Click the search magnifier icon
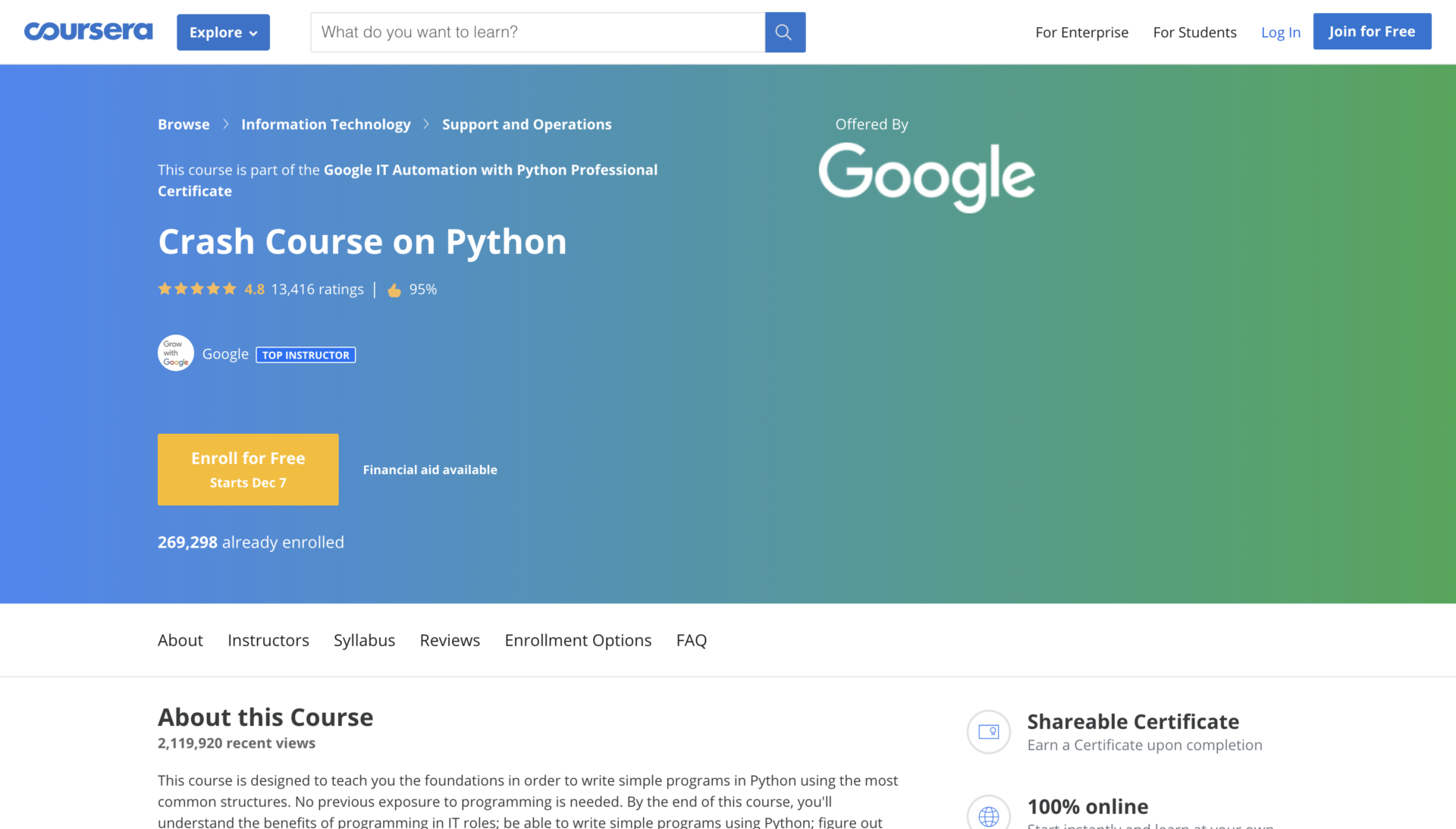The height and width of the screenshot is (829, 1456). click(785, 32)
